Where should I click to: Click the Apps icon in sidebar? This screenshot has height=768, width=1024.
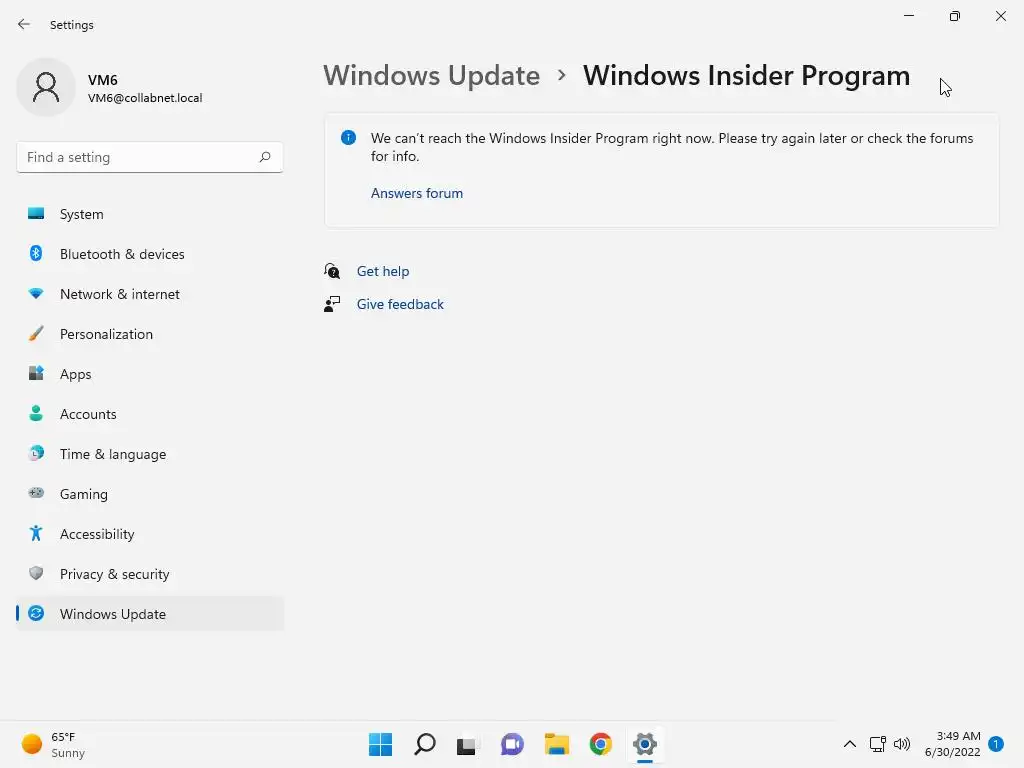pos(36,374)
